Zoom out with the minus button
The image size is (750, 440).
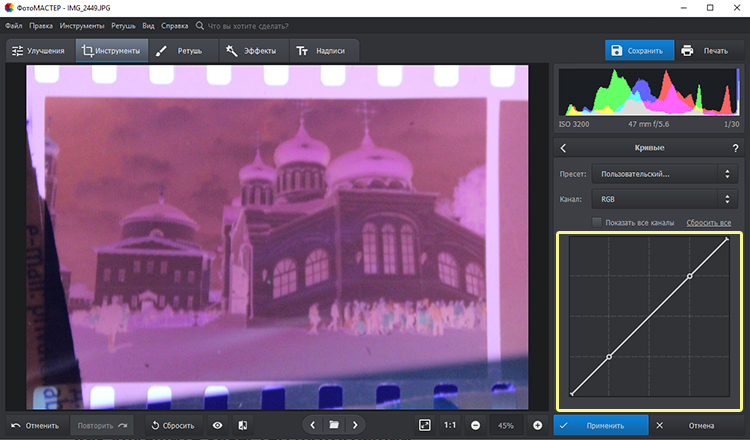[x=475, y=425]
